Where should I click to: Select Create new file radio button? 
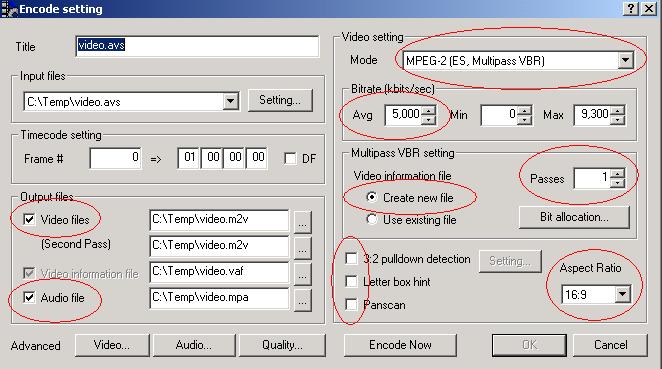coord(372,197)
